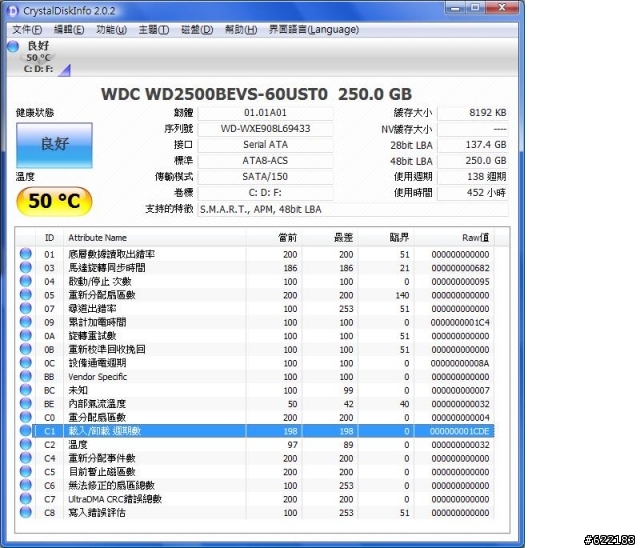
Task: Open the 幫助(H) menu
Action: (241, 30)
